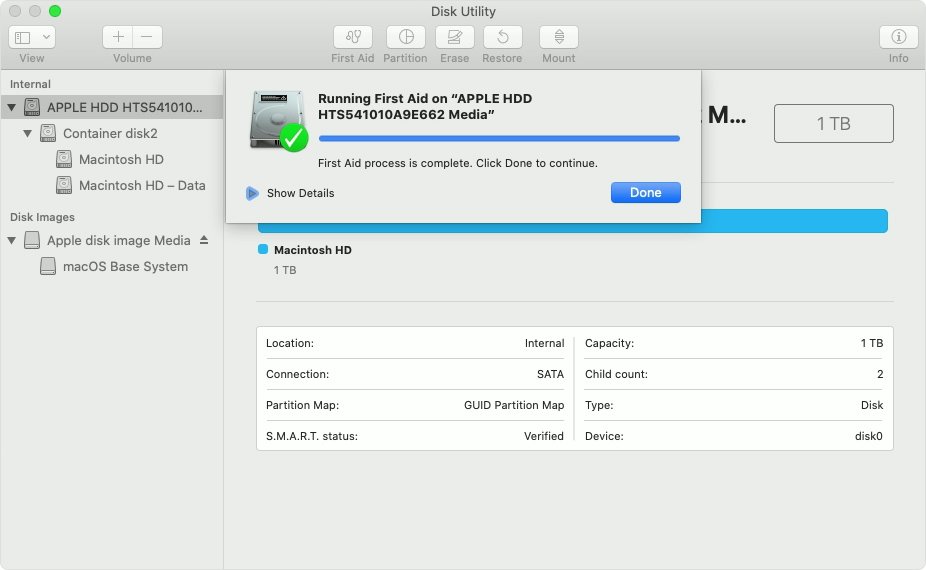Click the macOS Base System volume icon

(48, 266)
